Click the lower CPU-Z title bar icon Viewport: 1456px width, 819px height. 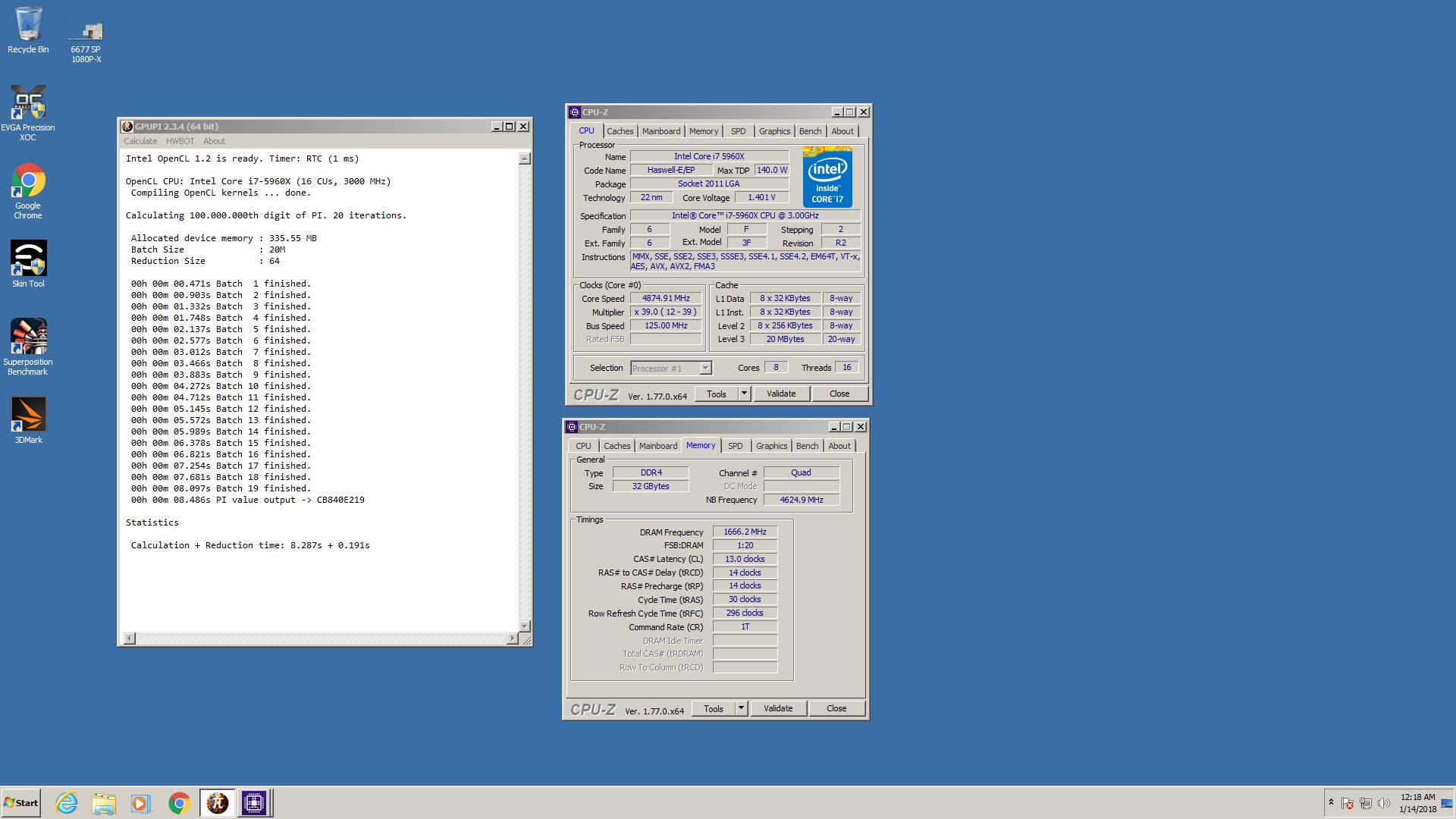(x=572, y=427)
